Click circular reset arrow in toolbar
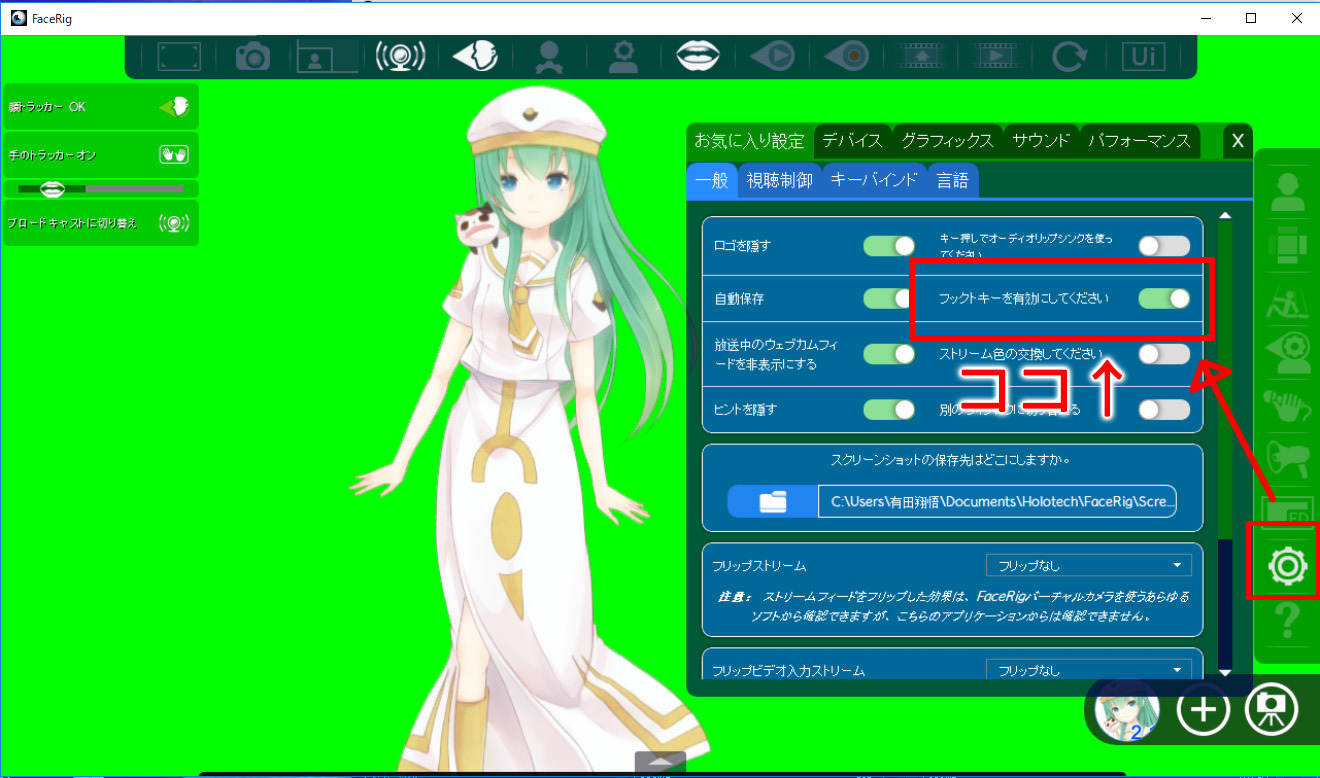The width and height of the screenshot is (1320, 778). point(1071,57)
